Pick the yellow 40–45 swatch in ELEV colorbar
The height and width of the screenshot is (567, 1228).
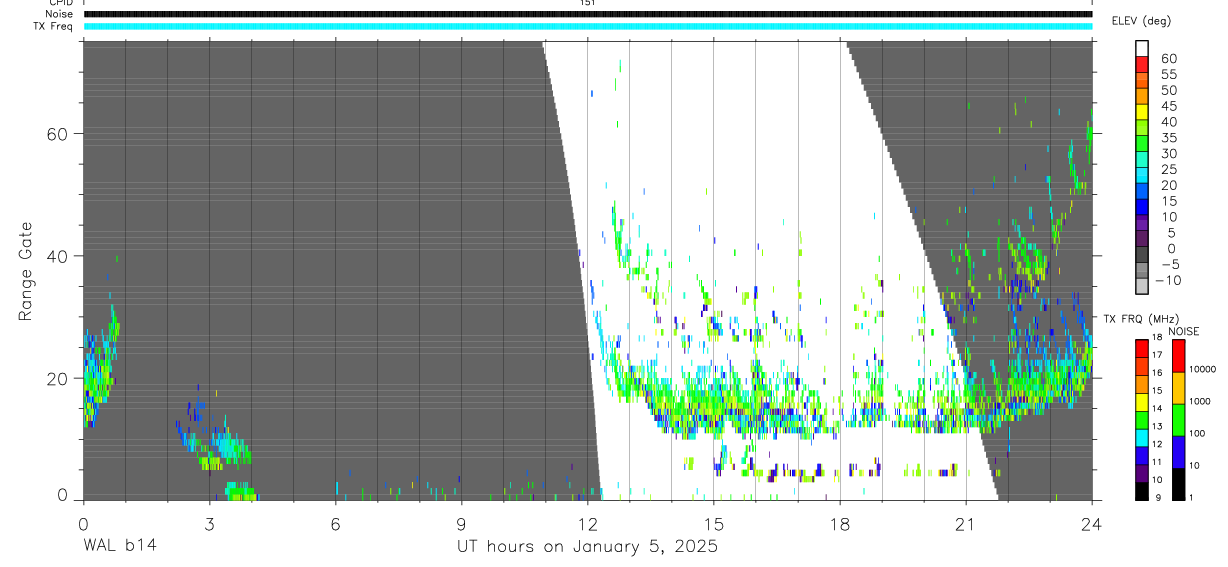[1142, 113]
